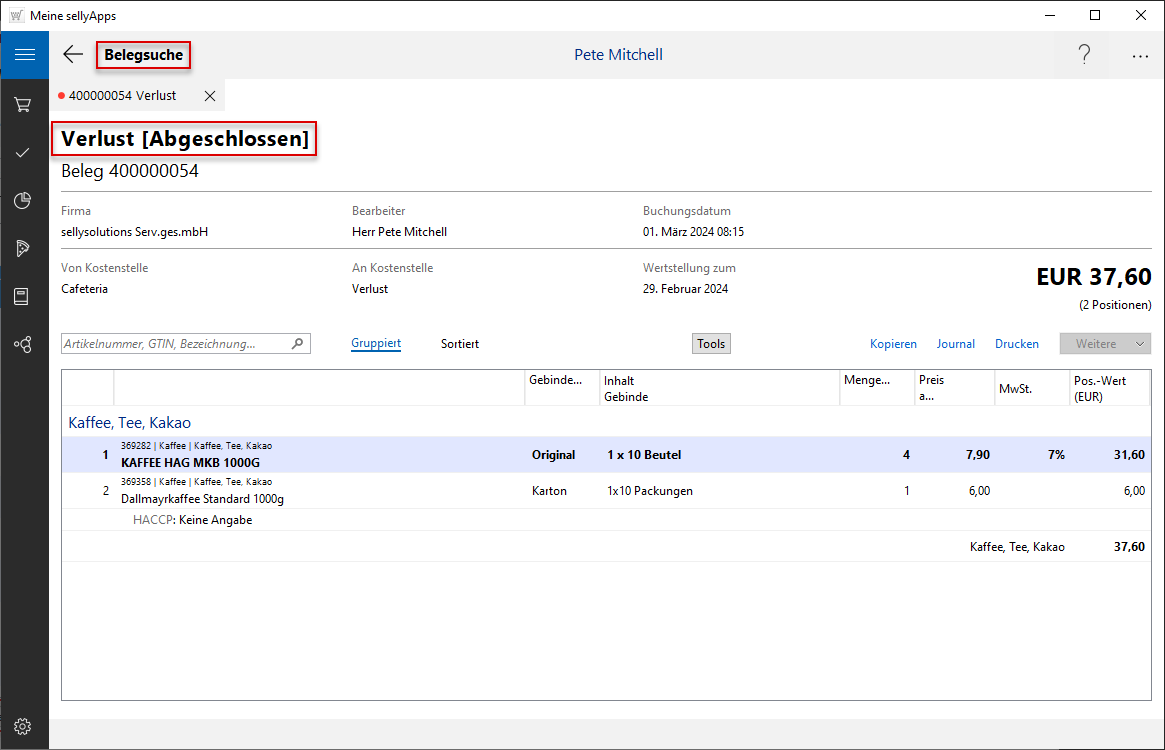
Task: Click the help question mark icon
Action: (1084, 55)
